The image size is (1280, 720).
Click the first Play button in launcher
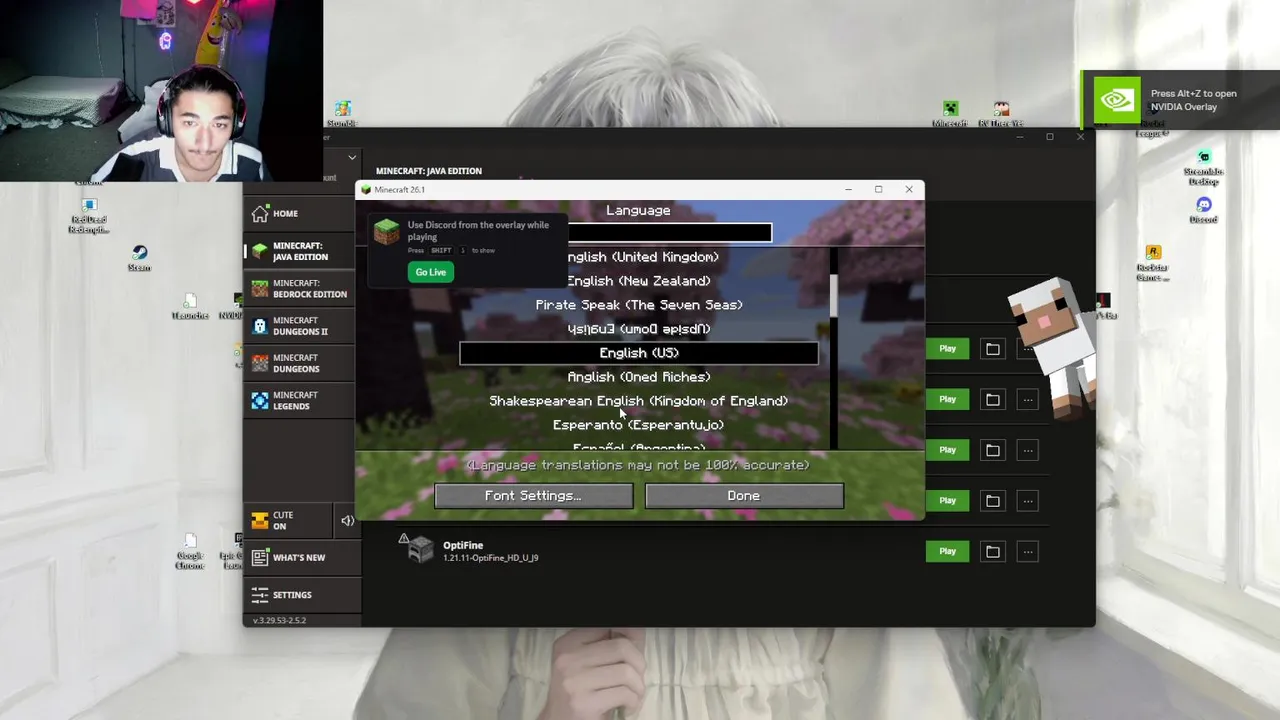tap(947, 349)
